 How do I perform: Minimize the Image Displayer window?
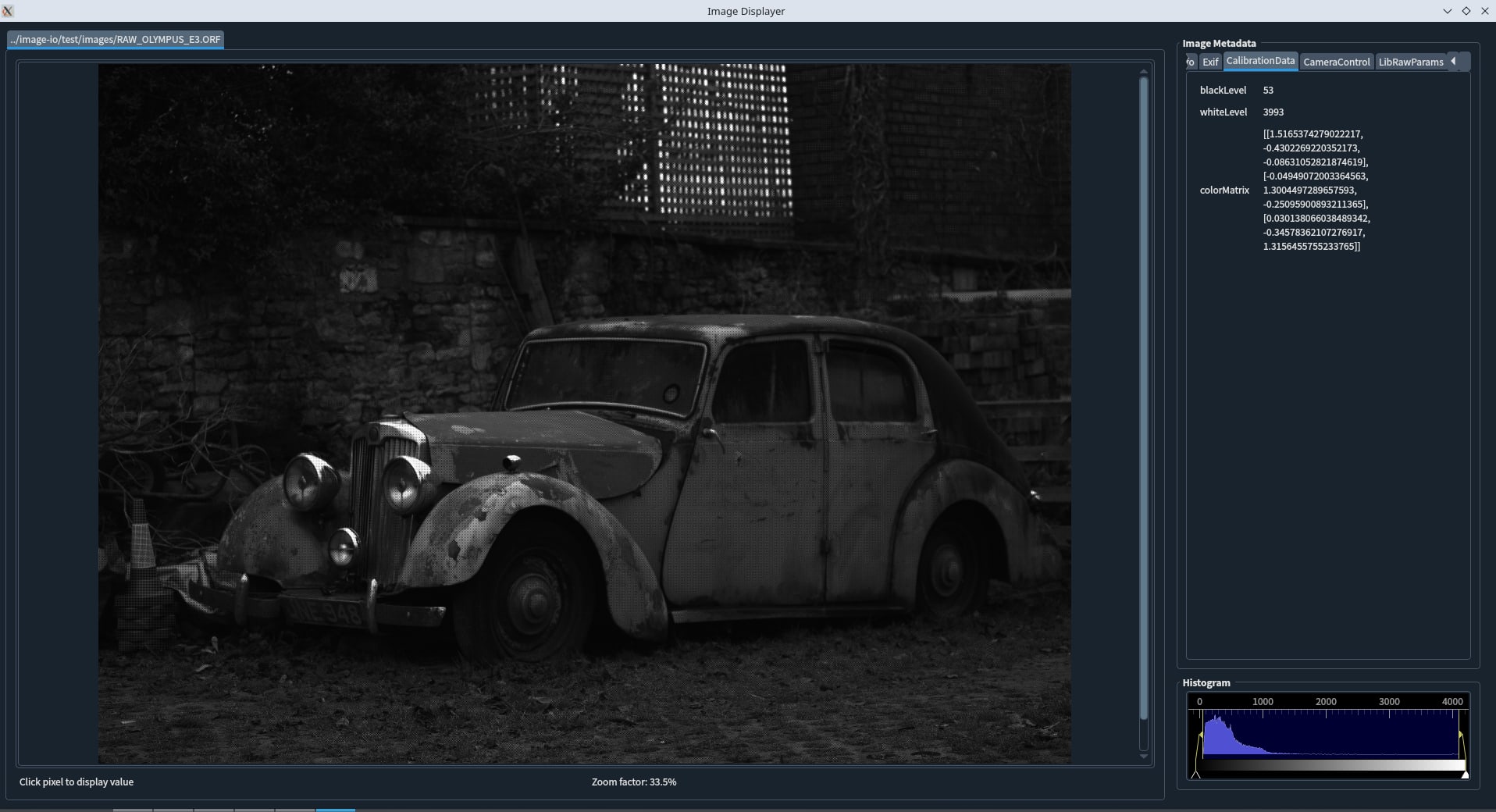[1447, 11]
